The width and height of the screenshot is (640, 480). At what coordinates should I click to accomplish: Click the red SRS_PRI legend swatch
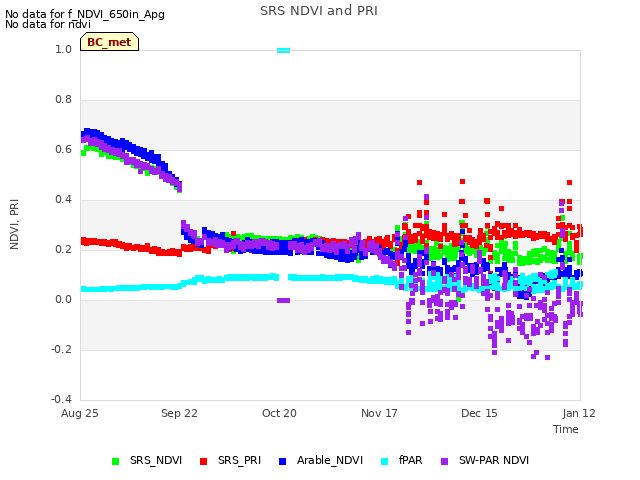point(203,461)
